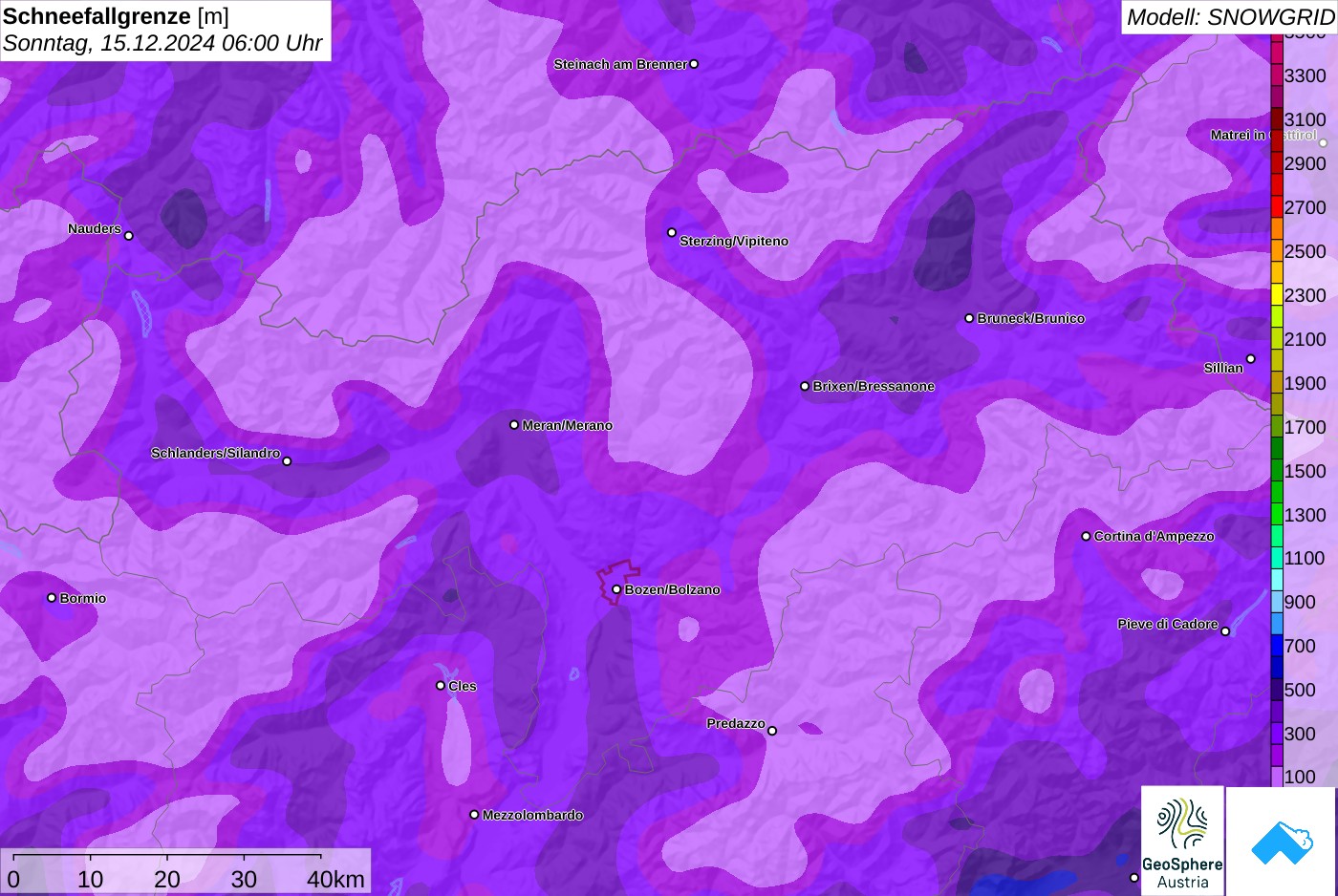Click the "Sterzing/Vipiteno" city label
The width and height of the screenshot is (1338, 896).
(734, 241)
